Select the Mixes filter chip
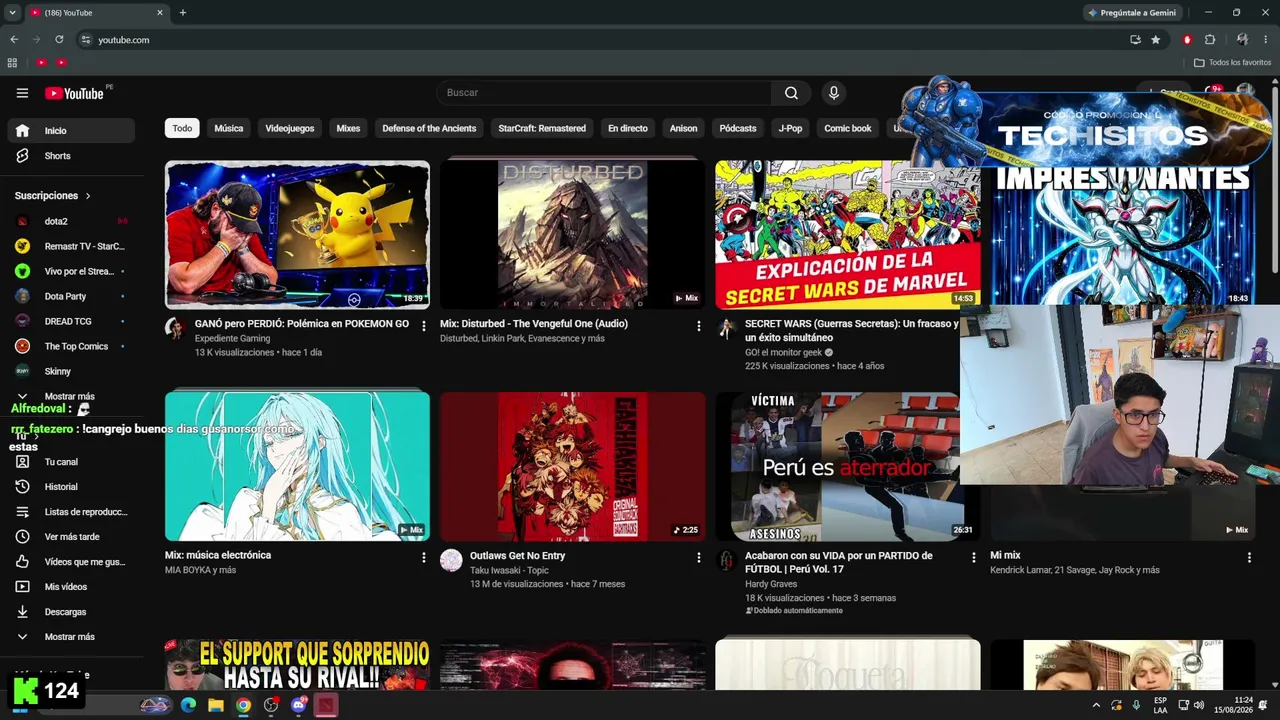Viewport: 1280px width, 720px height. (348, 128)
